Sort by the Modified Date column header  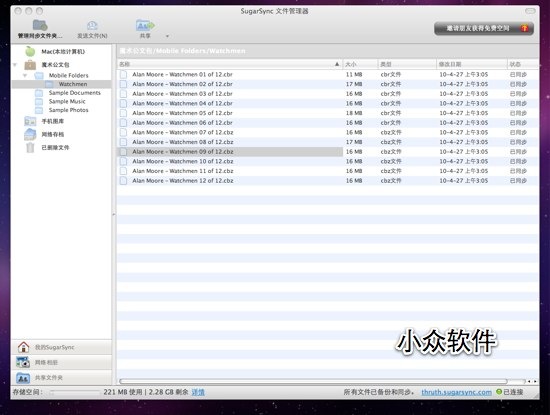pyautogui.click(x=472, y=64)
